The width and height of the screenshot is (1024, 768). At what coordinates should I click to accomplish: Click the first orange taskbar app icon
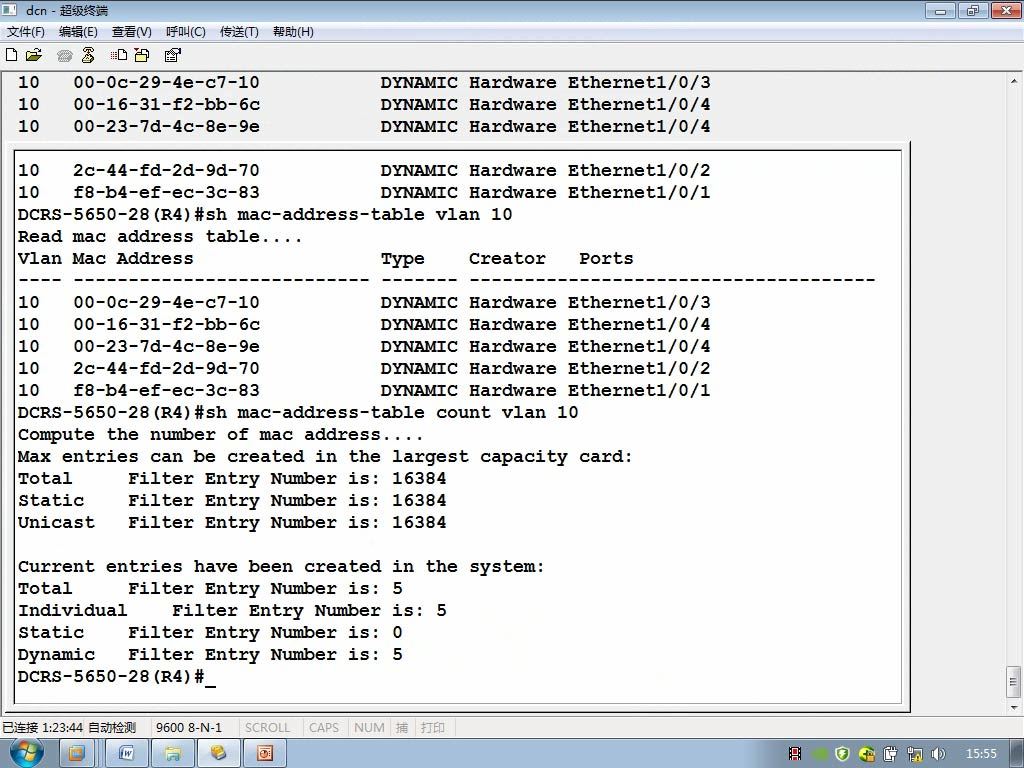point(76,754)
